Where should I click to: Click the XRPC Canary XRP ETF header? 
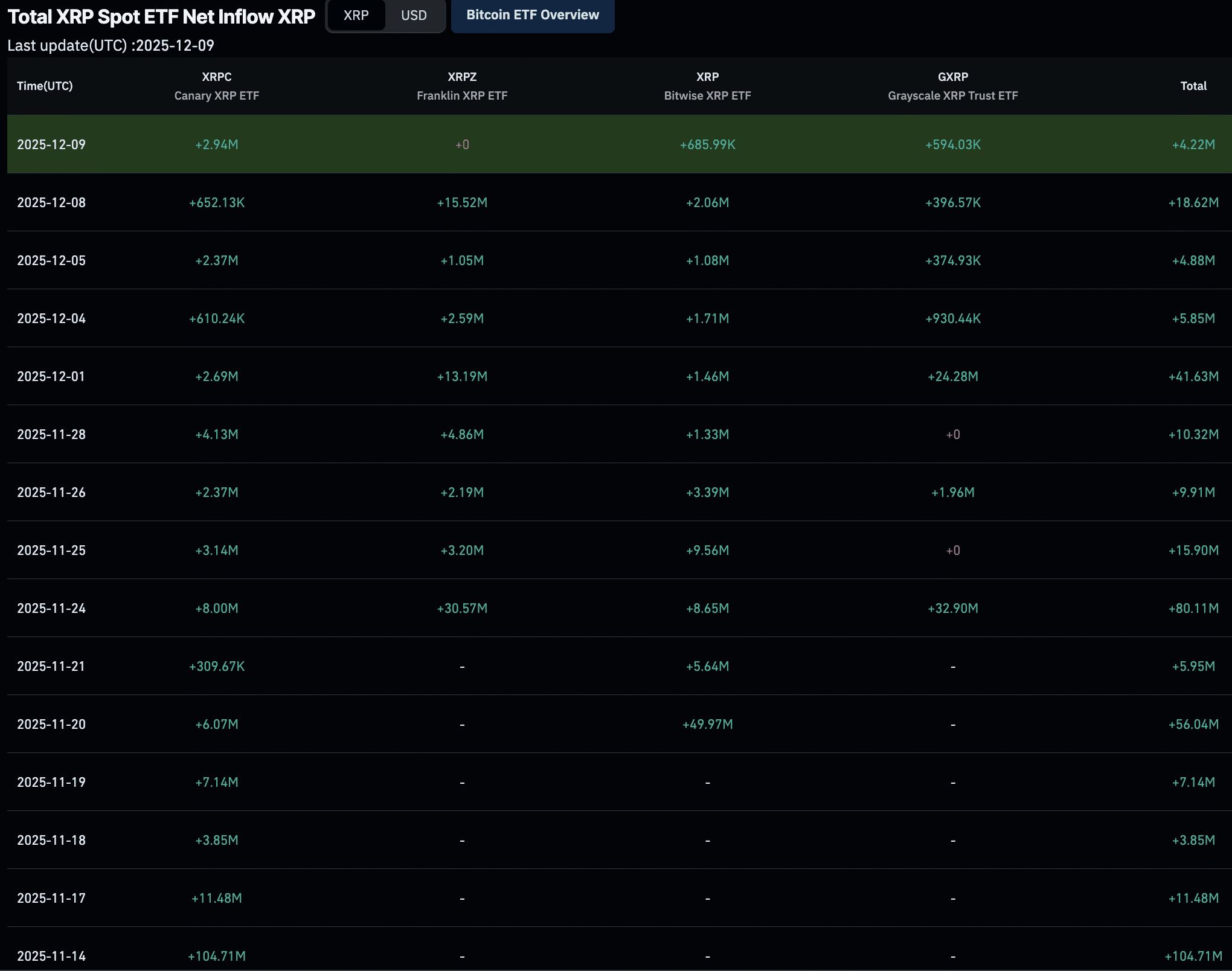(216, 86)
